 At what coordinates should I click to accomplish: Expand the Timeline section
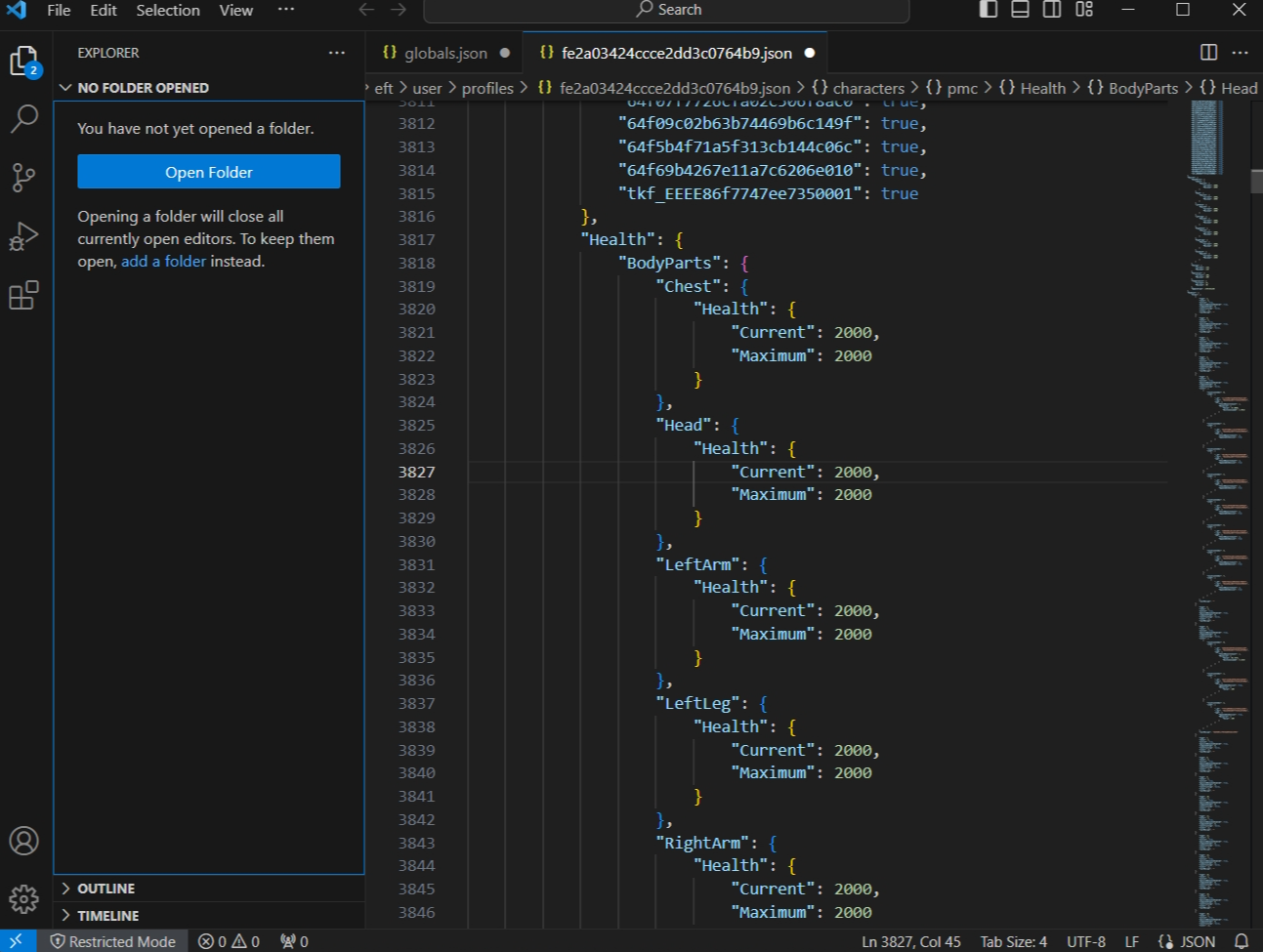[x=107, y=916]
